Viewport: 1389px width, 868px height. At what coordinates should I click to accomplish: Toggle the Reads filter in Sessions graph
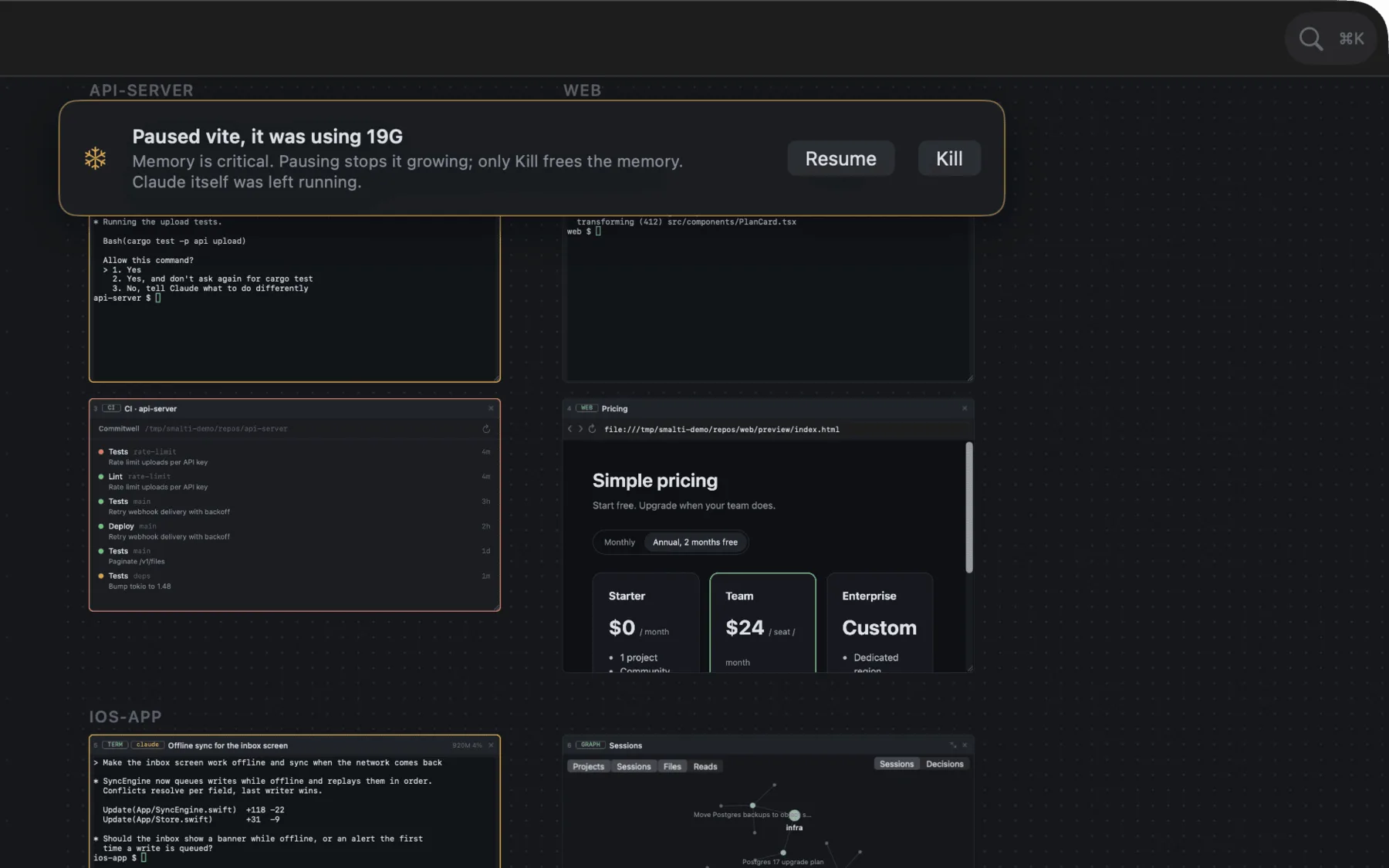[705, 766]
